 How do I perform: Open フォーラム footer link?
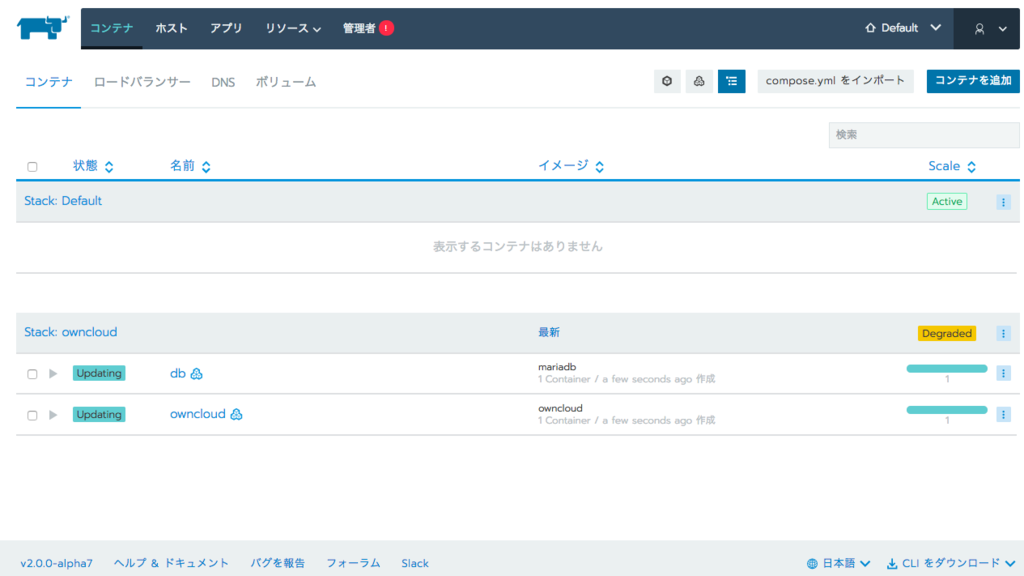click(x=353, y=563)
